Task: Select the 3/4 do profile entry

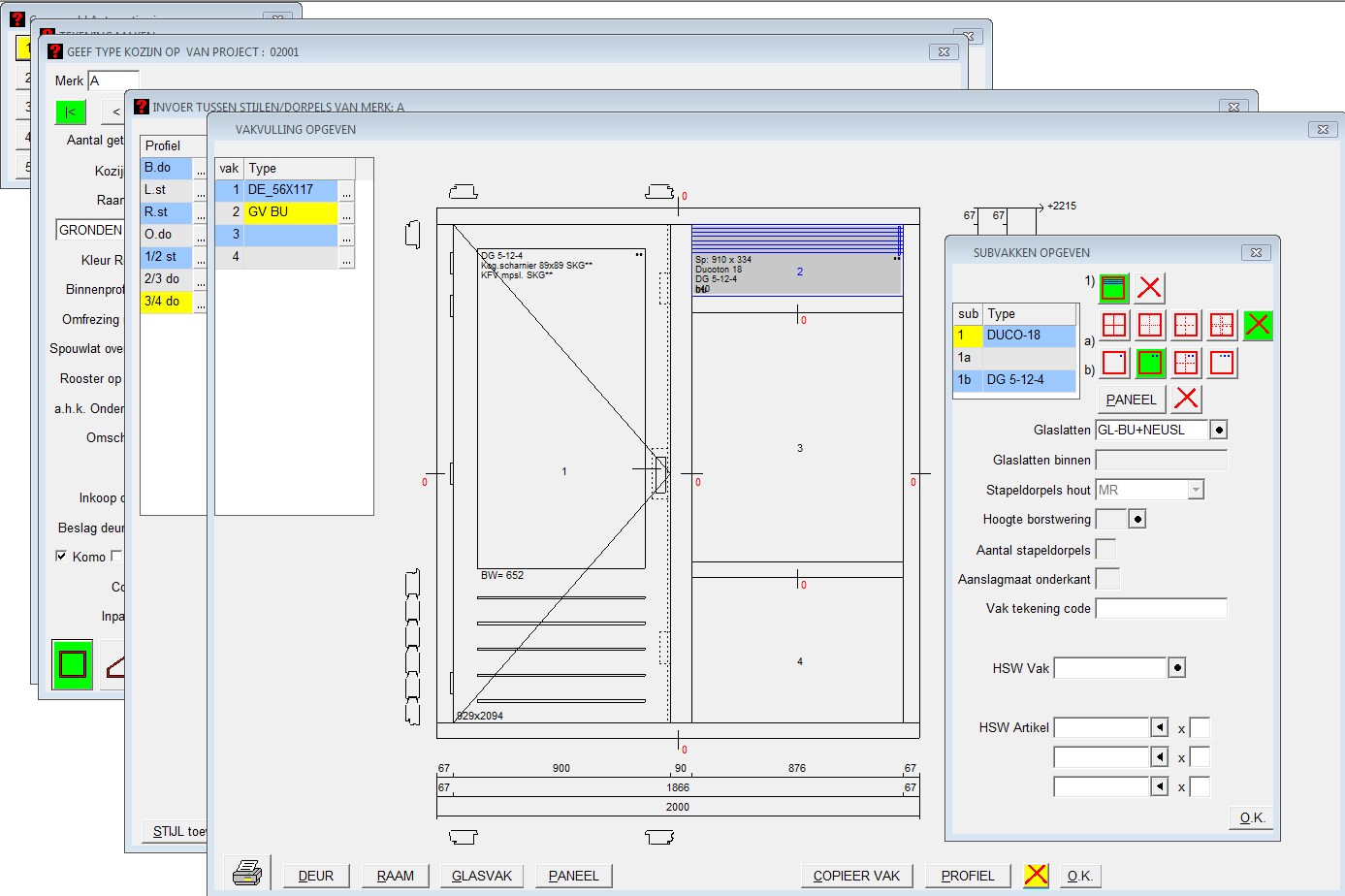Action: pos(166,302)
